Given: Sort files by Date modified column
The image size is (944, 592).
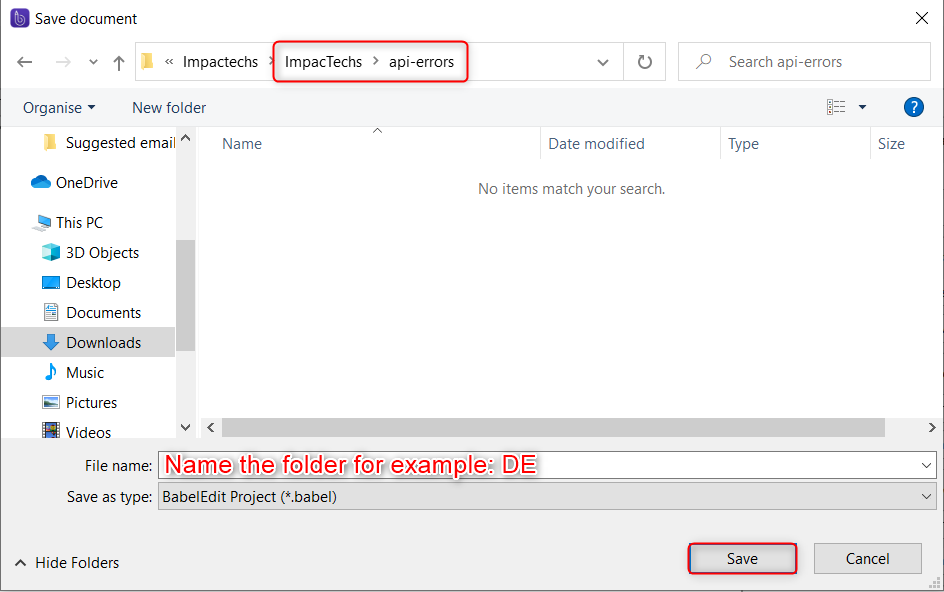Looking at the screenshot, I should coord(595,143).
